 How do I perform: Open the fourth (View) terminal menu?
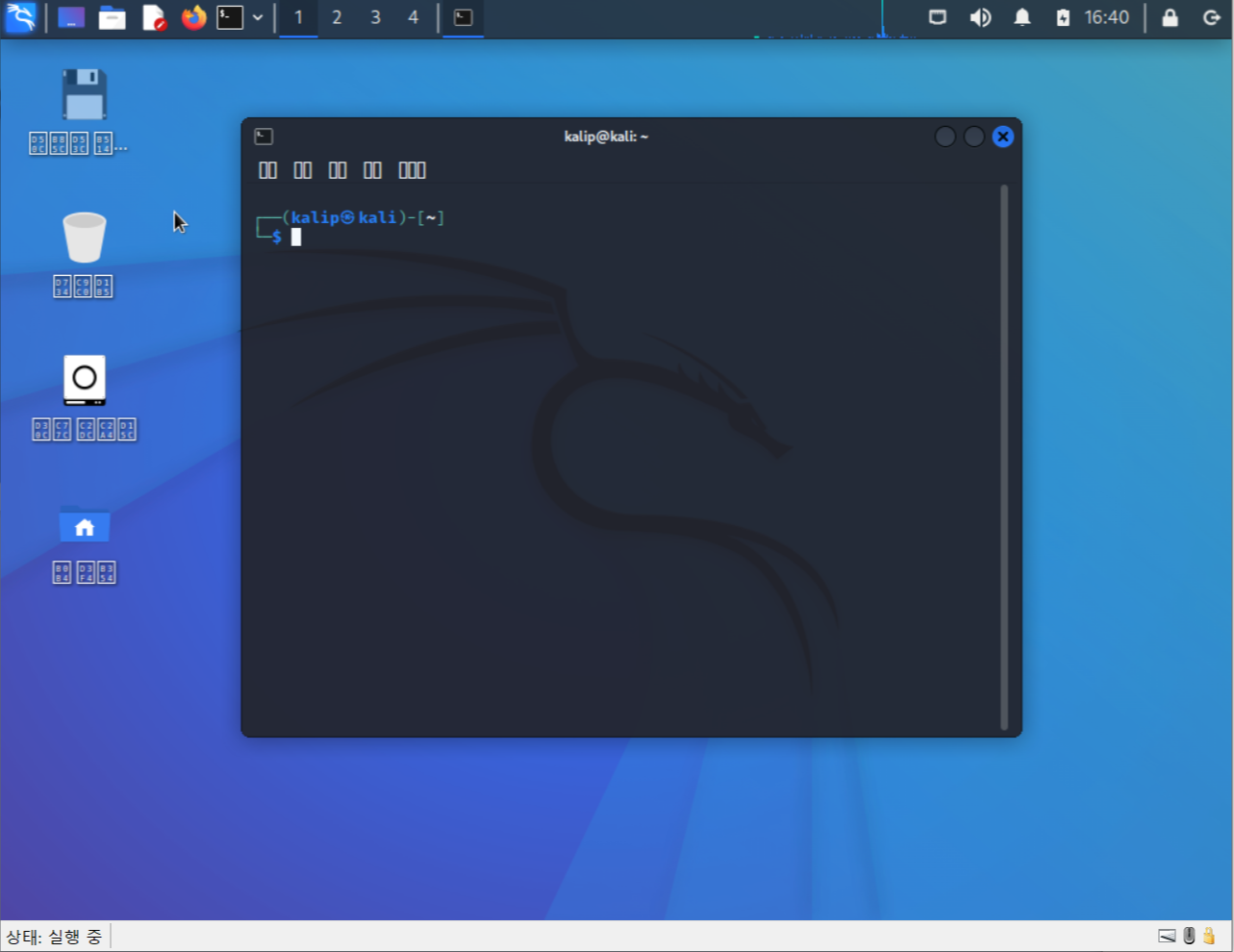click(372, 170)
